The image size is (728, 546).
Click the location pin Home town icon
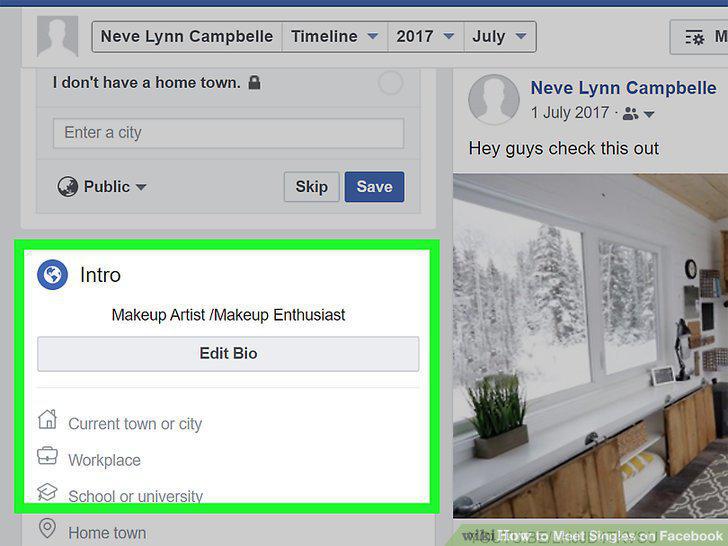pos(47,528)
